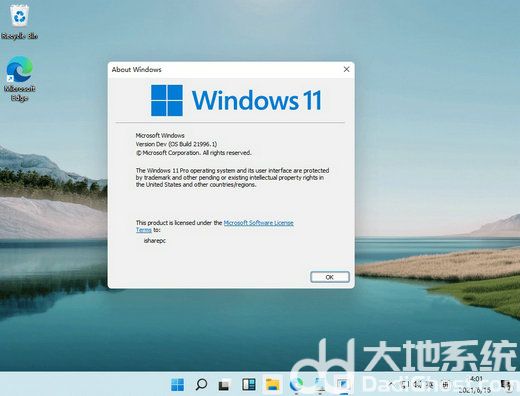Open Microsoft Edge from the taskbar
520x396 pixels.
click(296, 385)
